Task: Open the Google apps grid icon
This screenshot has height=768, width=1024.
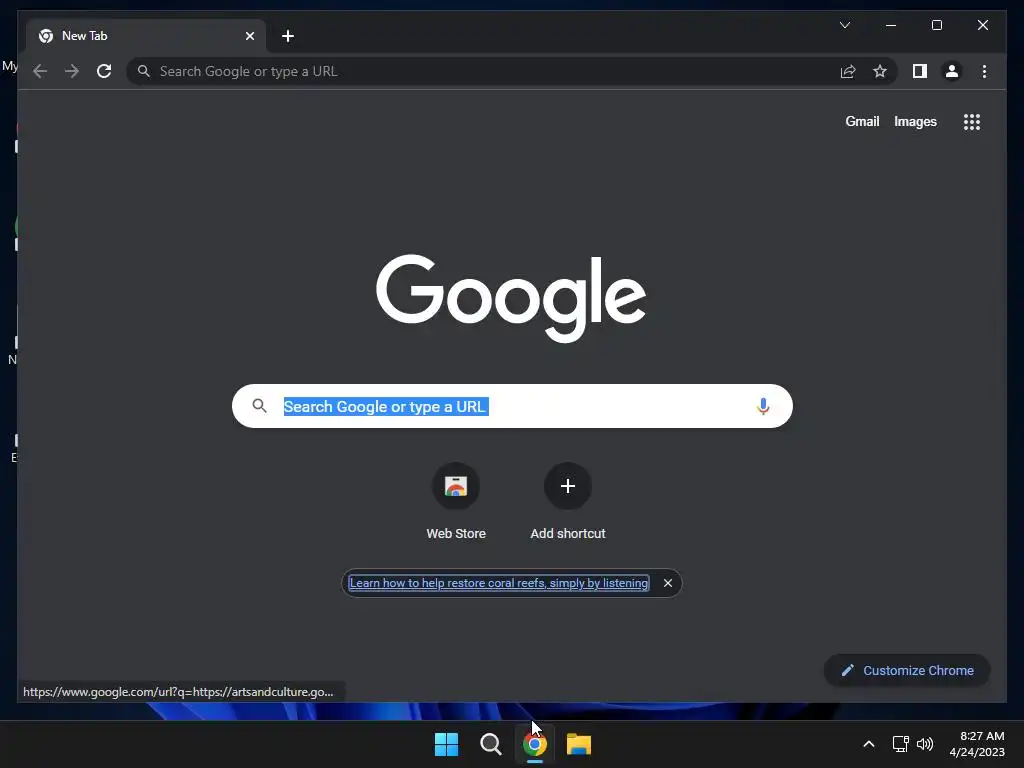Action: click(972, 122)
